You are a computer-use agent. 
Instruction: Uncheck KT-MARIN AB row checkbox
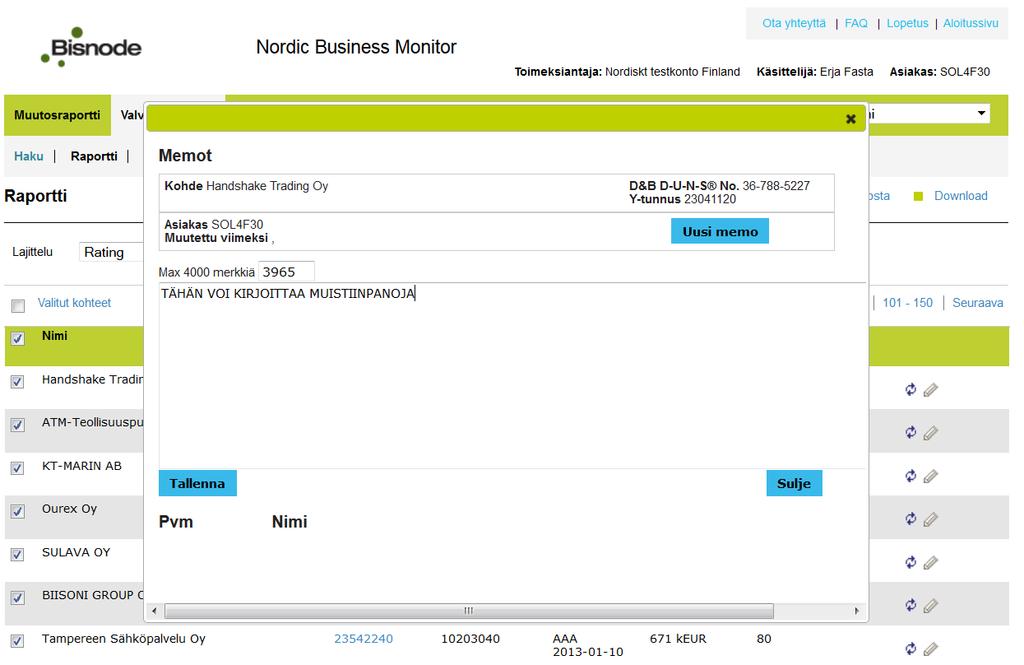(x=18, y=468)
